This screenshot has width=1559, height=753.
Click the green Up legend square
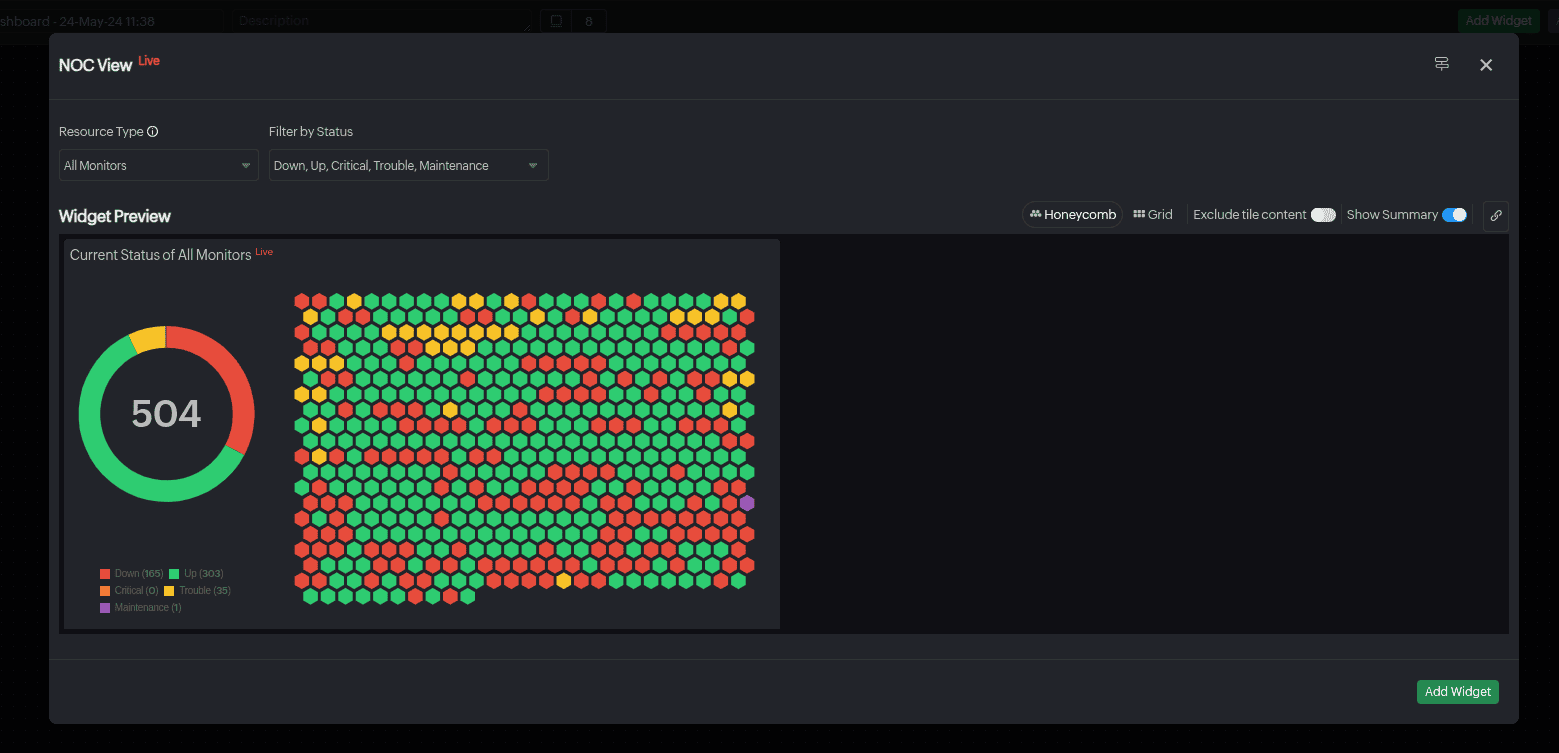tap(174, 574)
